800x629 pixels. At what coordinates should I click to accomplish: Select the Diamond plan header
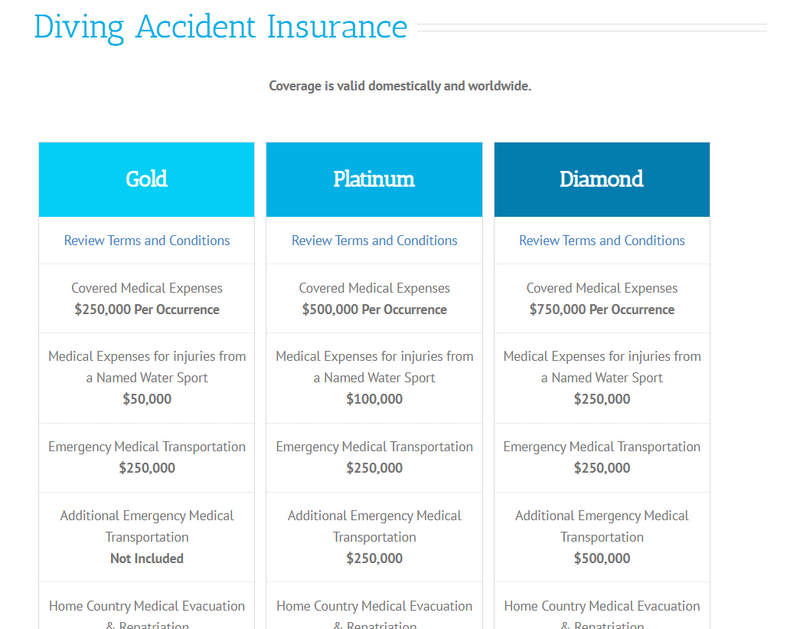click(602, 179)
